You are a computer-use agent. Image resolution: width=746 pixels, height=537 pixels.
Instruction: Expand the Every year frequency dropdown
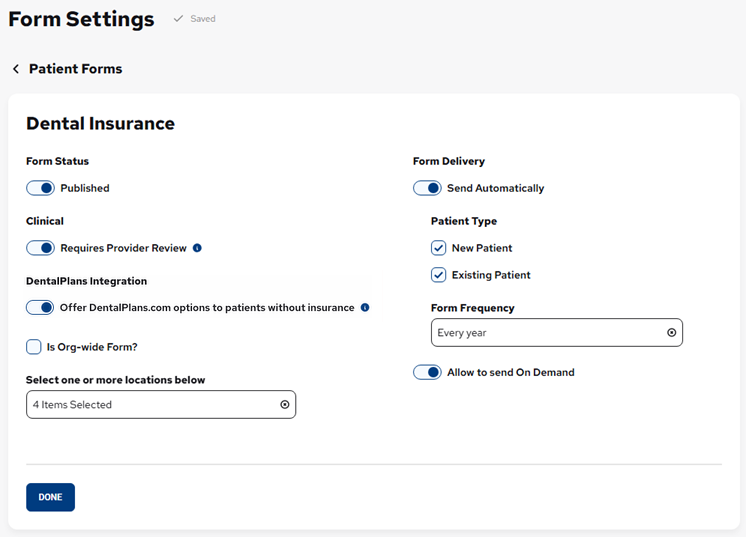(x=545, y=333)
